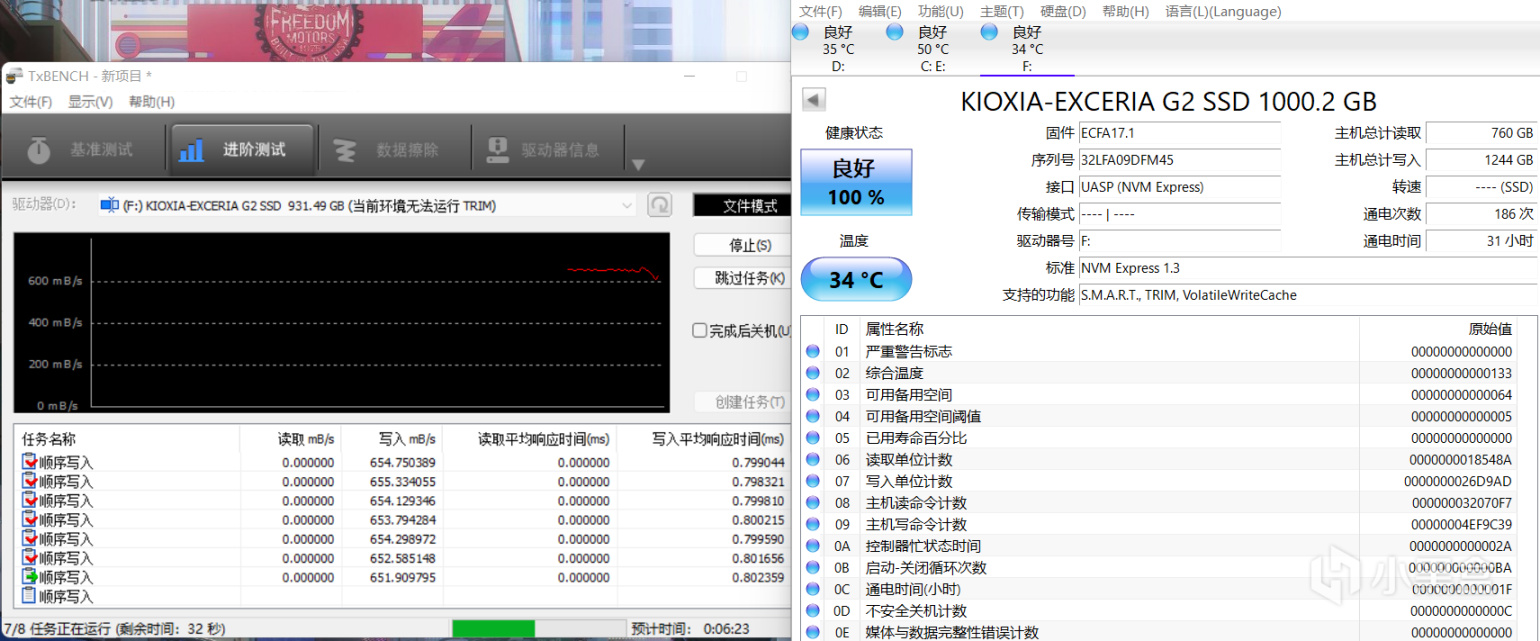Click the running task icon for the 651.909795 row
The width and height of the screenshot is (1540, 641).
(29, 577)
